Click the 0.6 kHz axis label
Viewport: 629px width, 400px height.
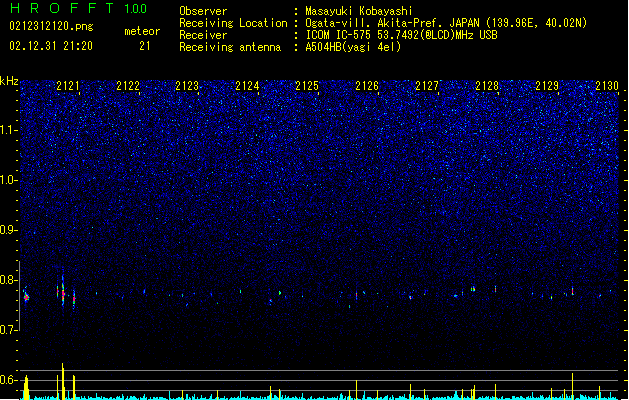tap(8, 380)
